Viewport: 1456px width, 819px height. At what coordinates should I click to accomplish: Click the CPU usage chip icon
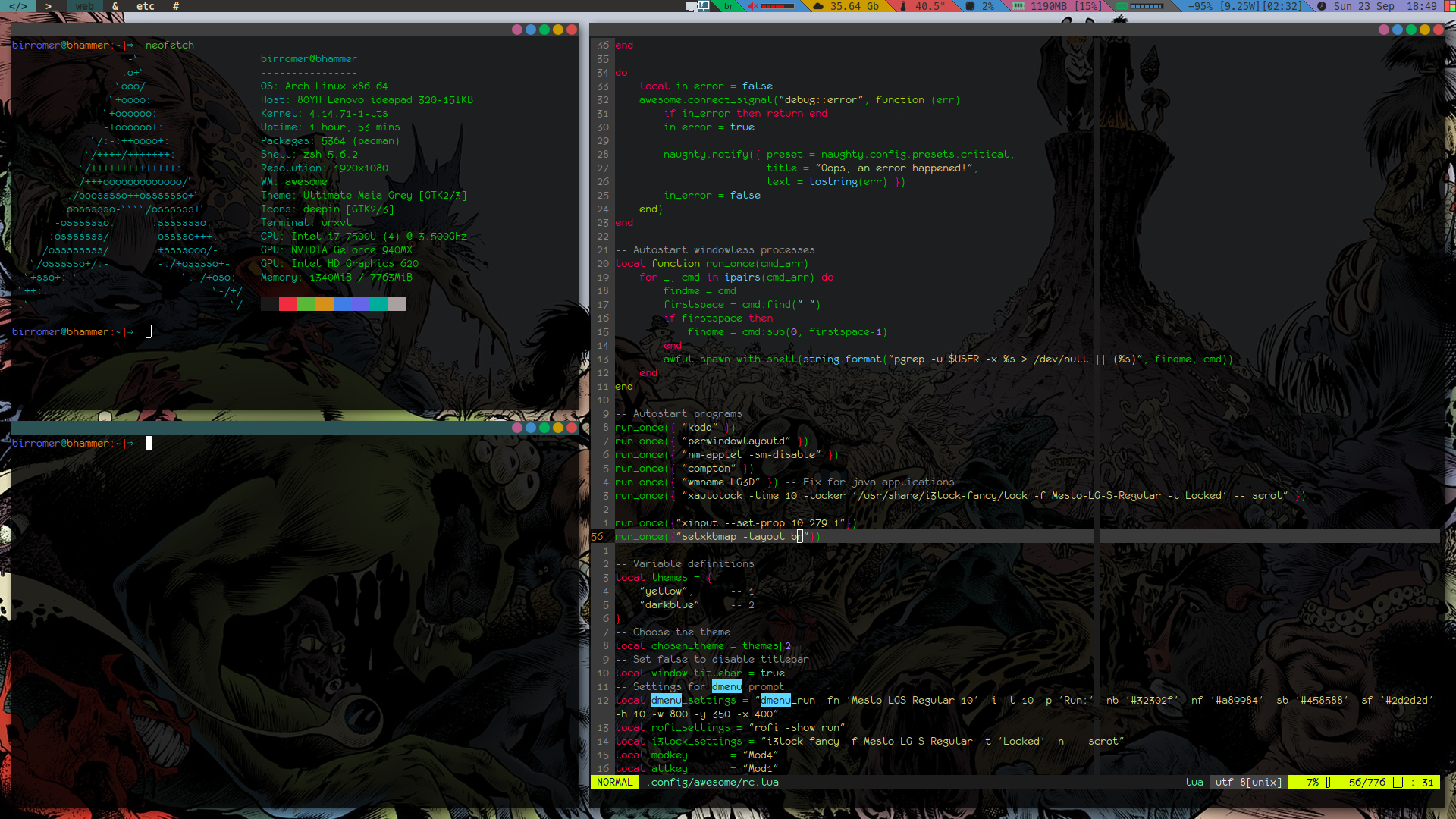[970, 6]
